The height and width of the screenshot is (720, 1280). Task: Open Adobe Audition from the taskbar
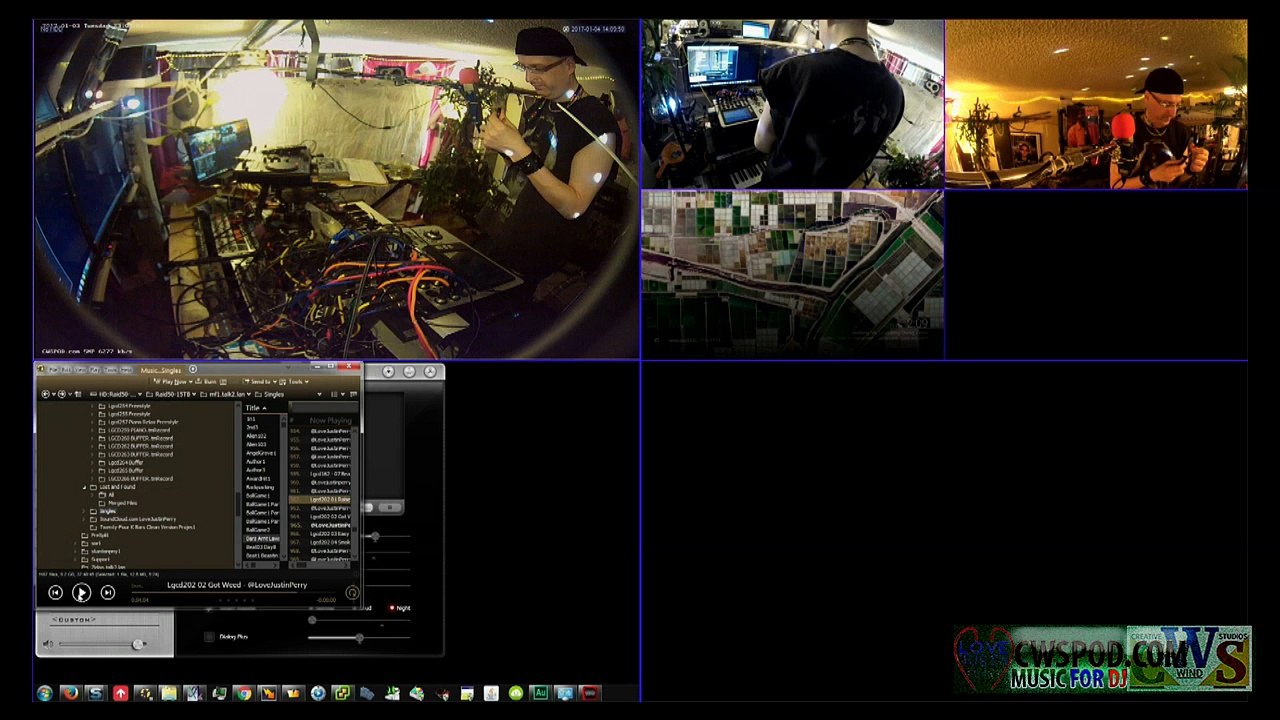(540, 693)
